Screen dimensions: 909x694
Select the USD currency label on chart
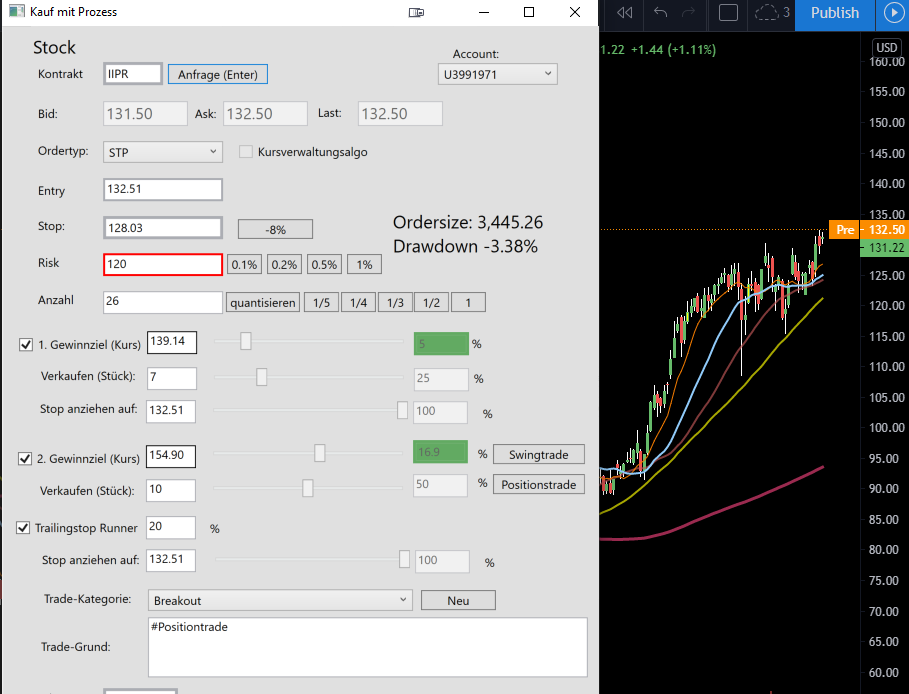pos(886,48)
